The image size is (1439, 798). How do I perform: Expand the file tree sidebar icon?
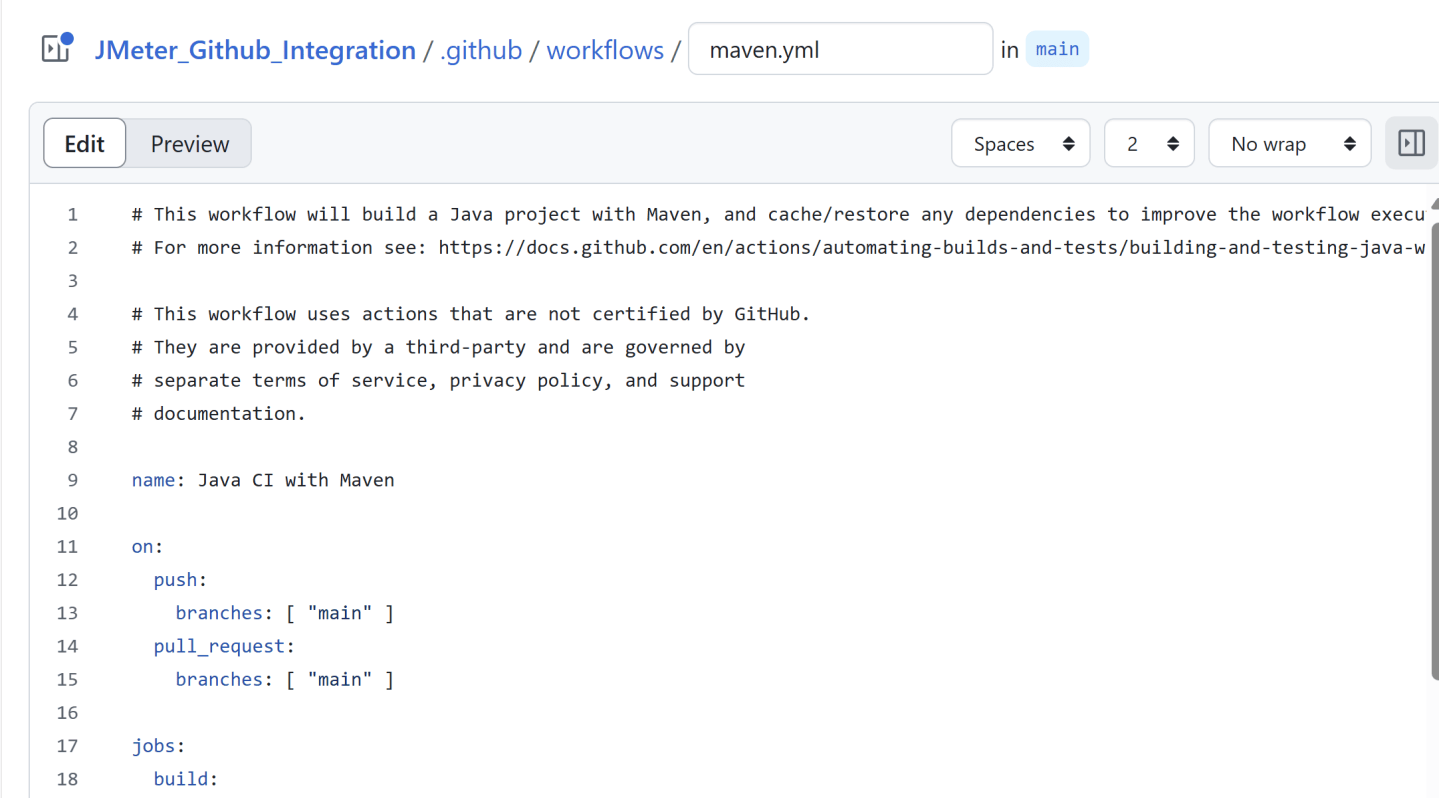click(56, 48)
